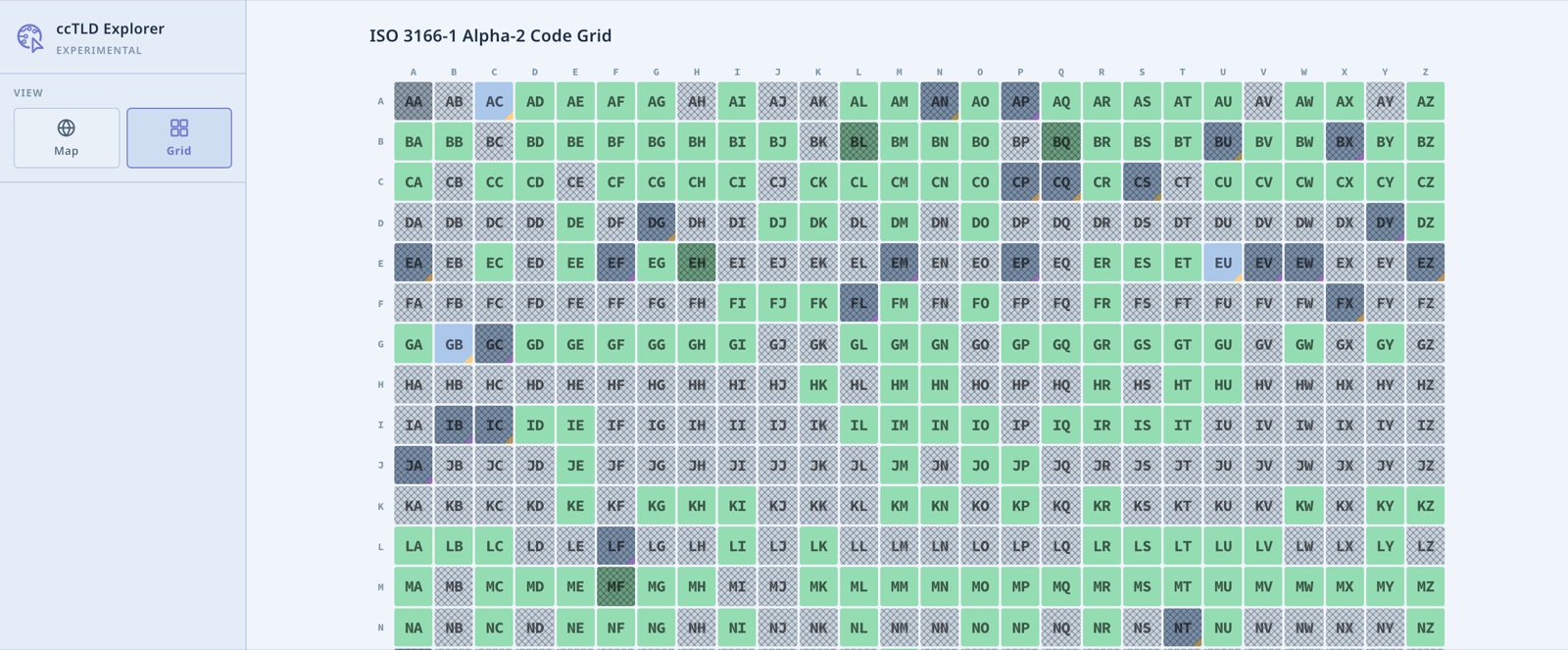Viewport: 1568px width, 650px height.
Task: Open the BQ code cell
Action: (x=1061, y=141)
